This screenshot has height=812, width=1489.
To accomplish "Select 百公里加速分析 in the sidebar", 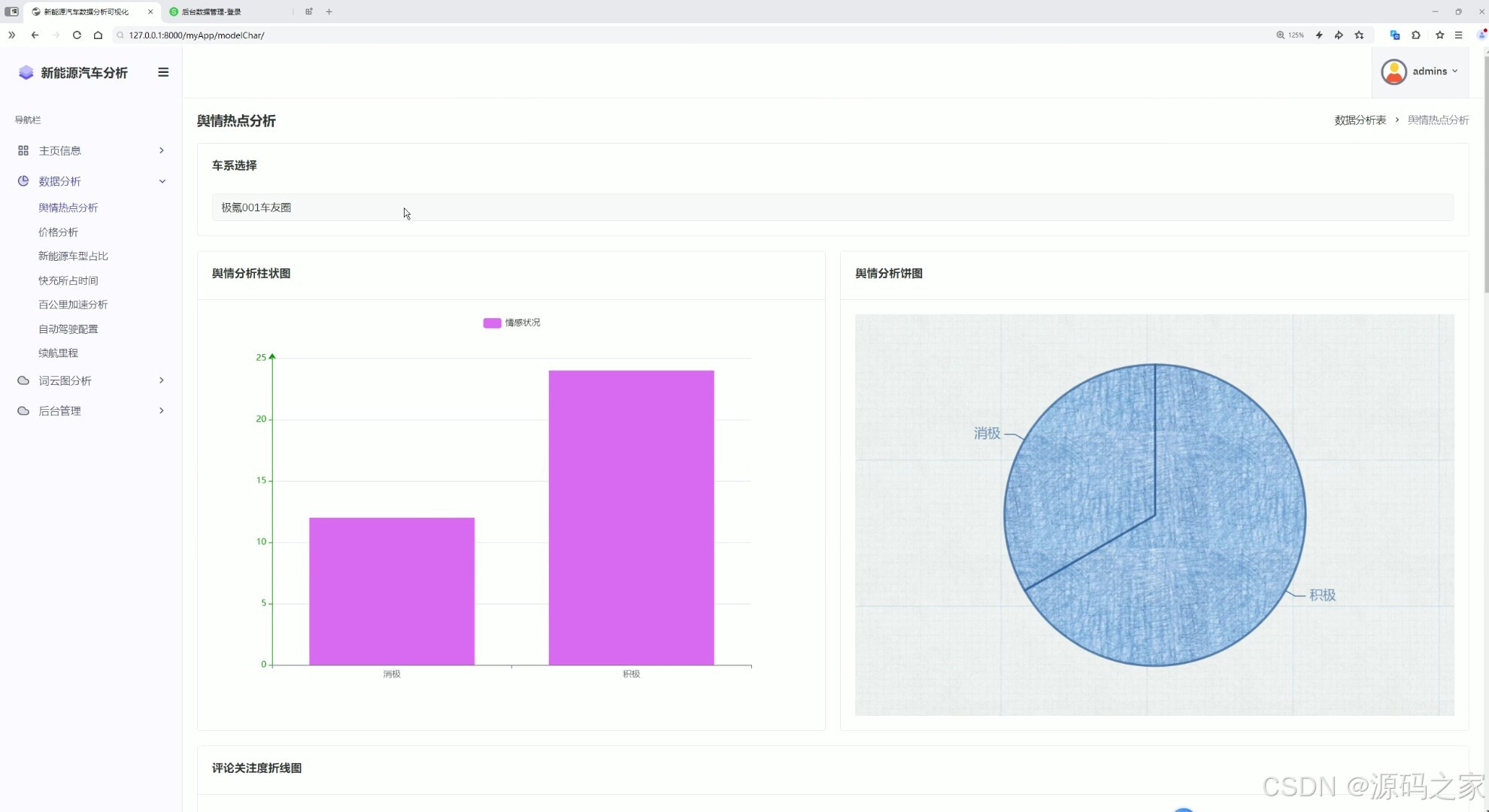I will coord(73,304).
